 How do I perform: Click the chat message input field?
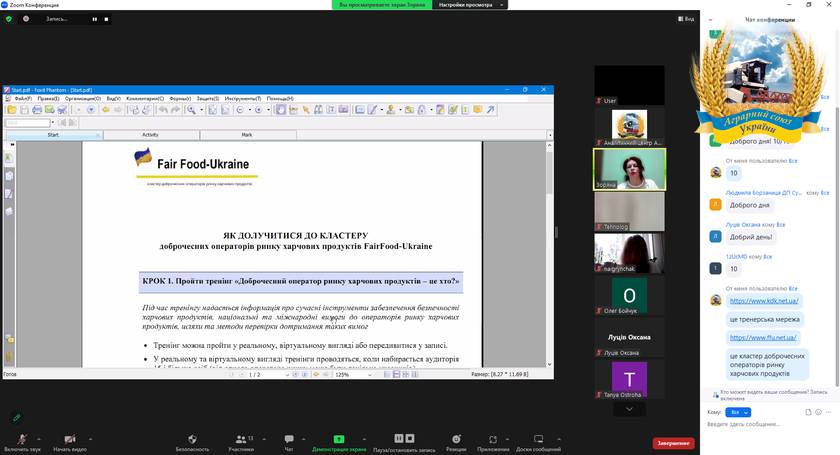(769, 424)
